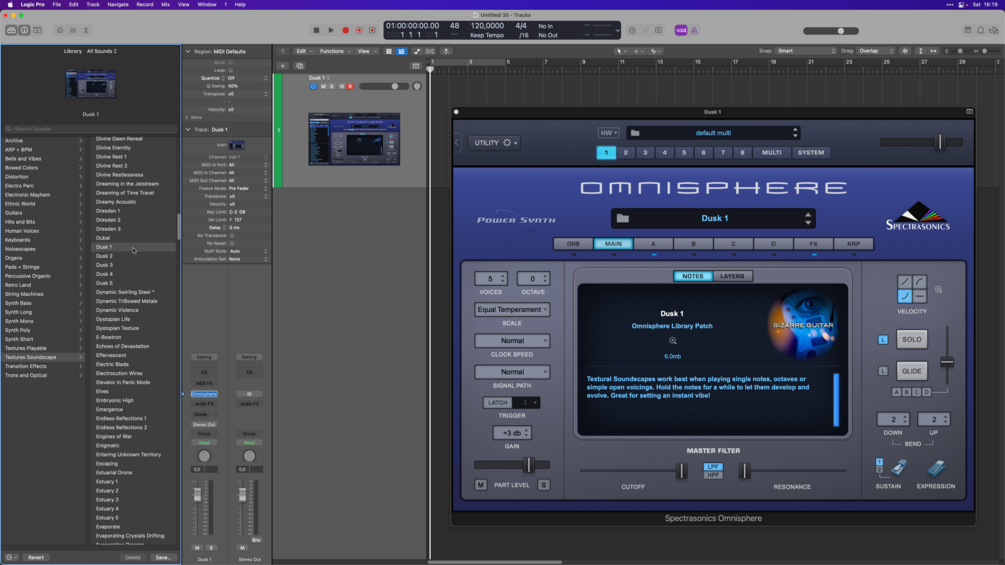The width and height of the screenshot is (1005, 565).
Task: Adjust Dusk 1 track volume slider
Action: [x=395, y=86]
